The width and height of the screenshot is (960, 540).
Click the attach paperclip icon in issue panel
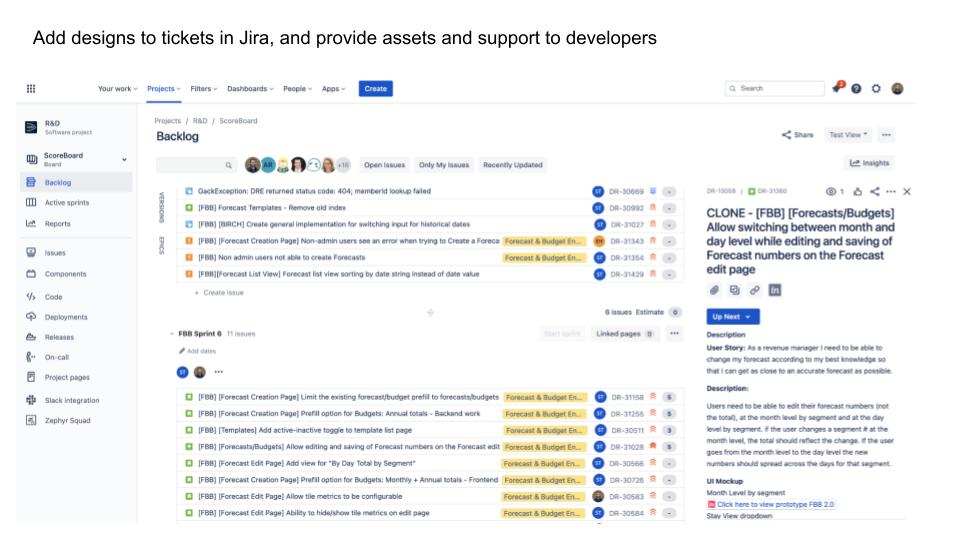(715, 290)
